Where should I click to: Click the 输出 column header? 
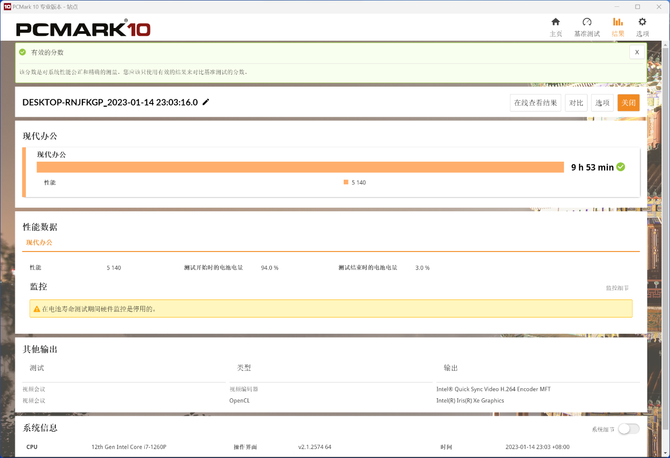click(x=451, y=368)
